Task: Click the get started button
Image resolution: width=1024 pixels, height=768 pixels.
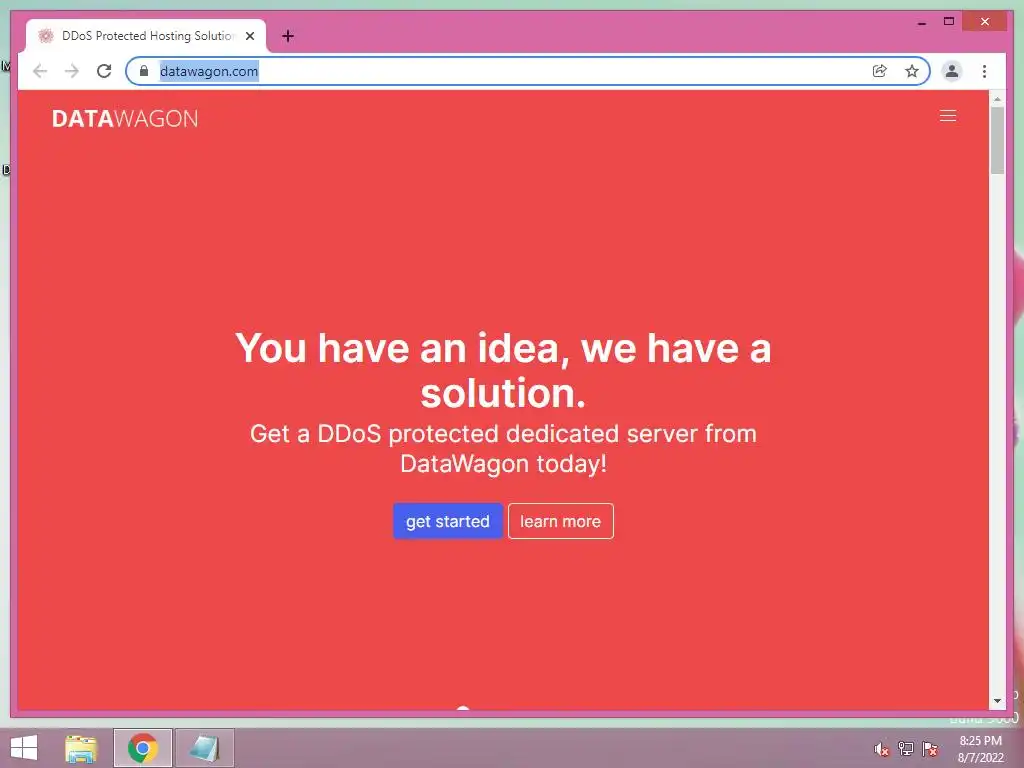Action: (x=448, y=521)
